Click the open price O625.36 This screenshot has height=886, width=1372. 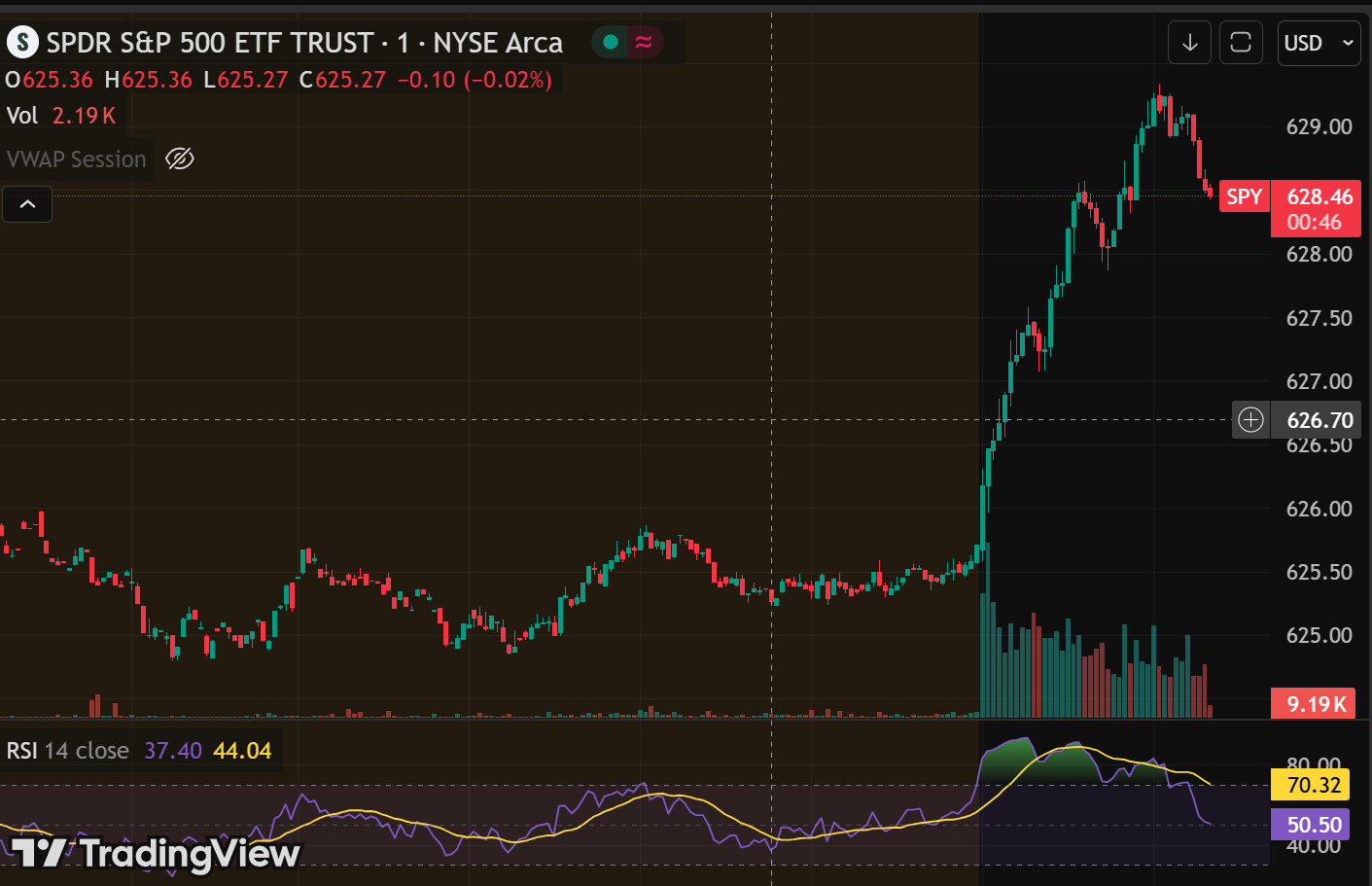(49, 80)
